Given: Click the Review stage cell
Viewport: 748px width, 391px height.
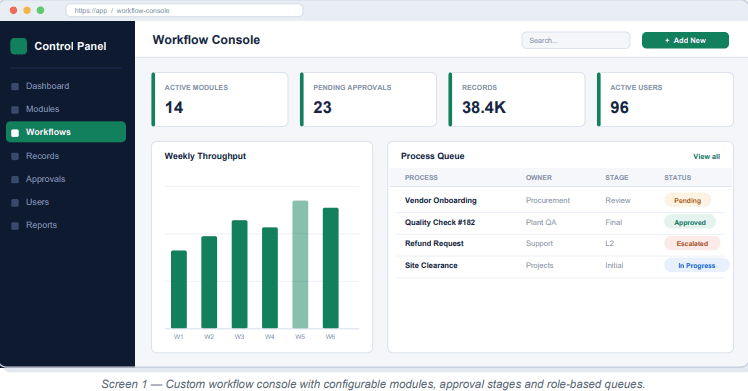Looking at the screenshot, I should point(618,200).
